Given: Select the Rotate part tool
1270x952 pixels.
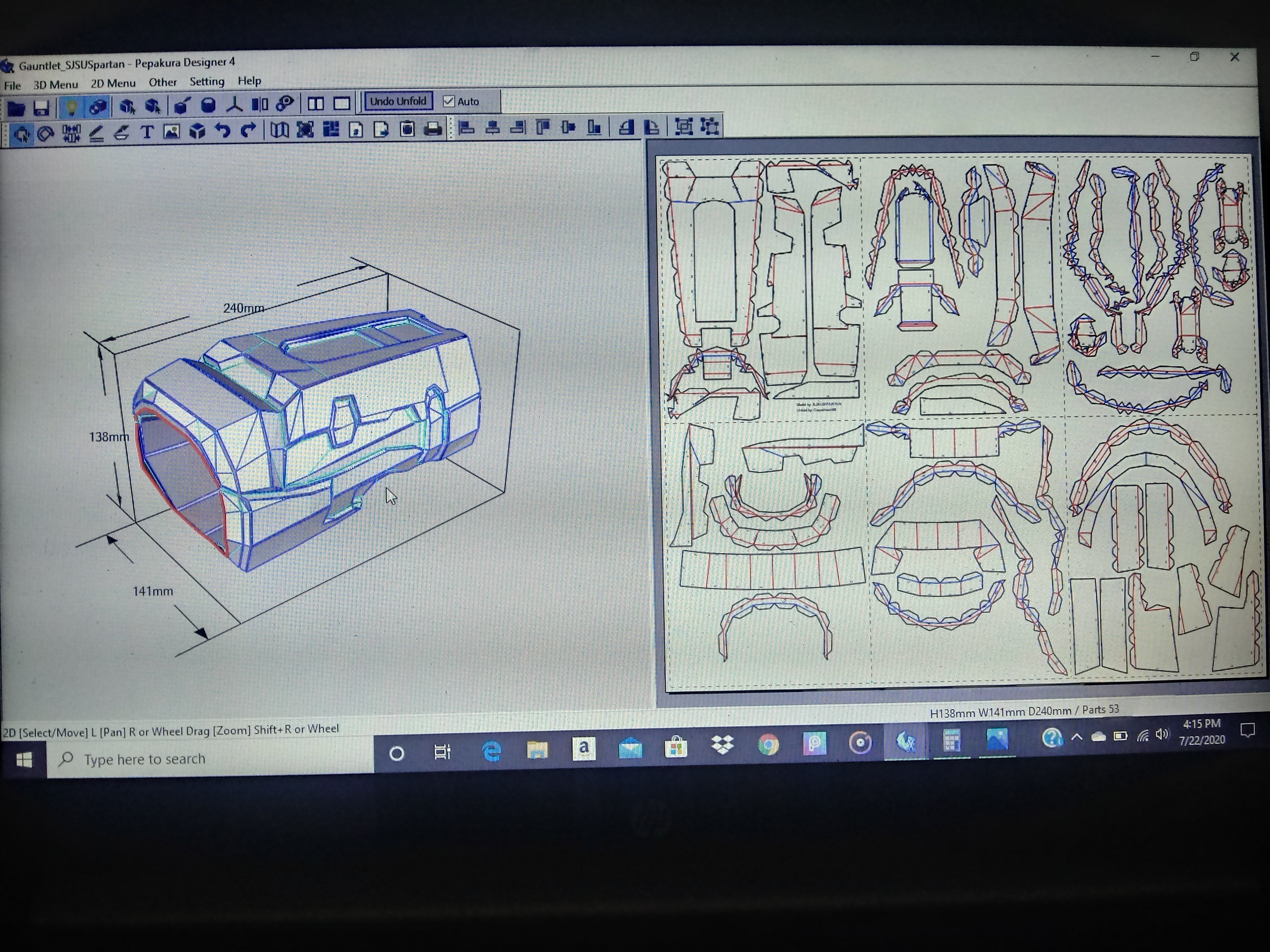Looking at the screenshot, I should [x=46, y=134].
